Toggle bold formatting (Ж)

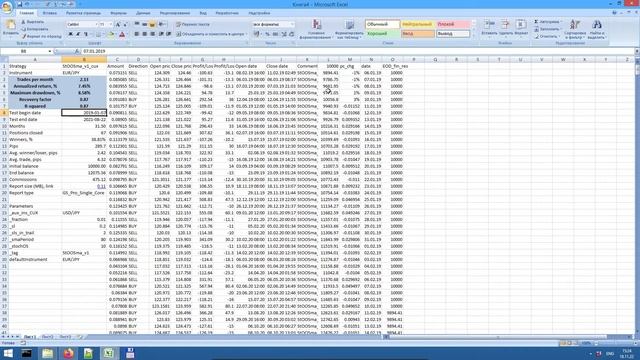click(x=71, y=34)
